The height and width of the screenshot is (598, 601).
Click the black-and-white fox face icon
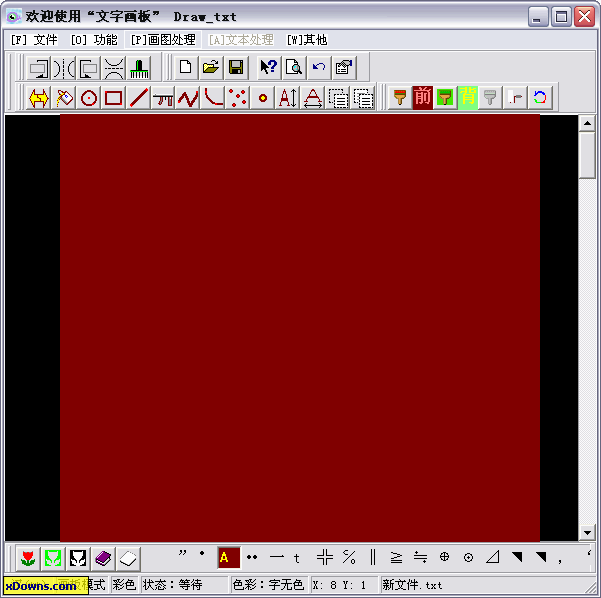click(x=78, y=558)
